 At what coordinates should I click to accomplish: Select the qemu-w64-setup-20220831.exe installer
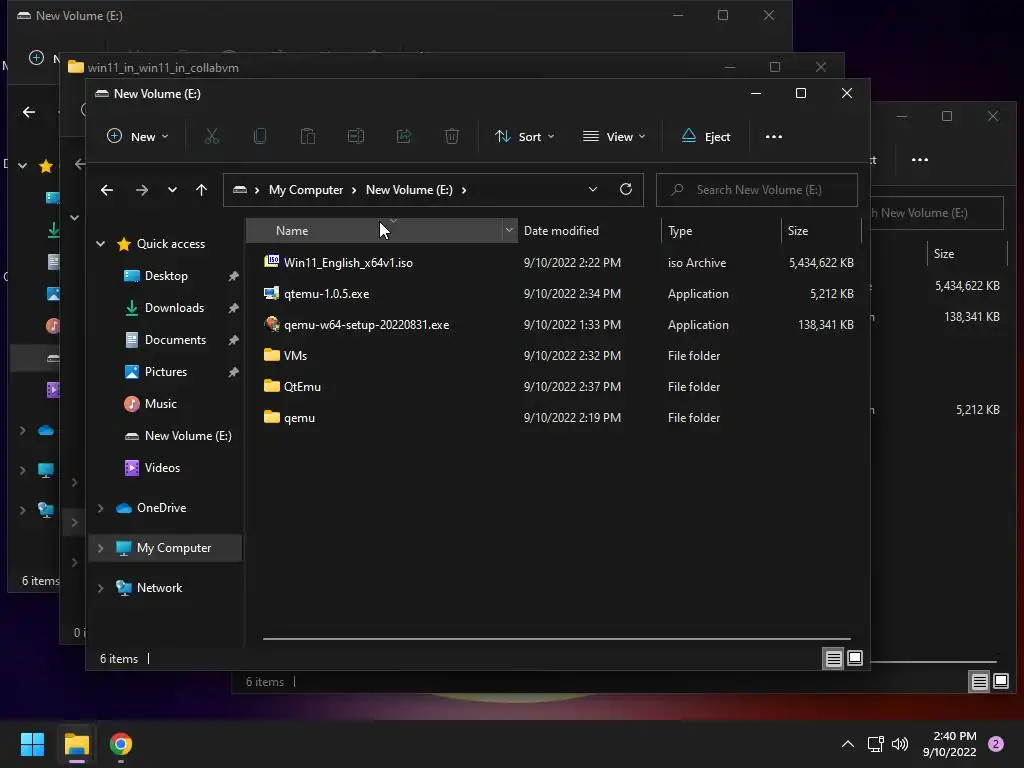point(366,325)
